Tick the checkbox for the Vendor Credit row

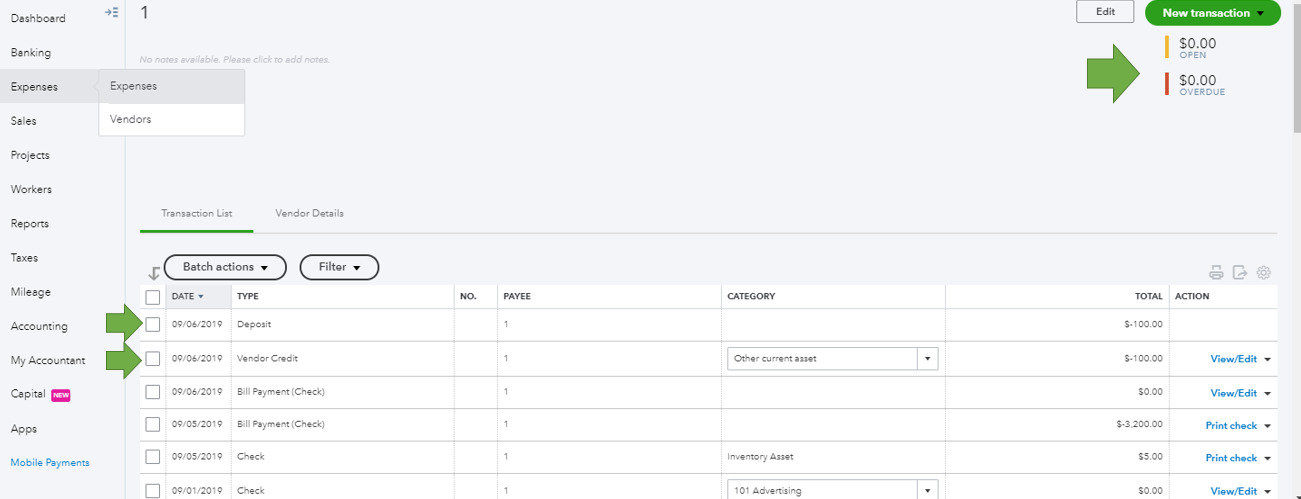click(152, 358)
